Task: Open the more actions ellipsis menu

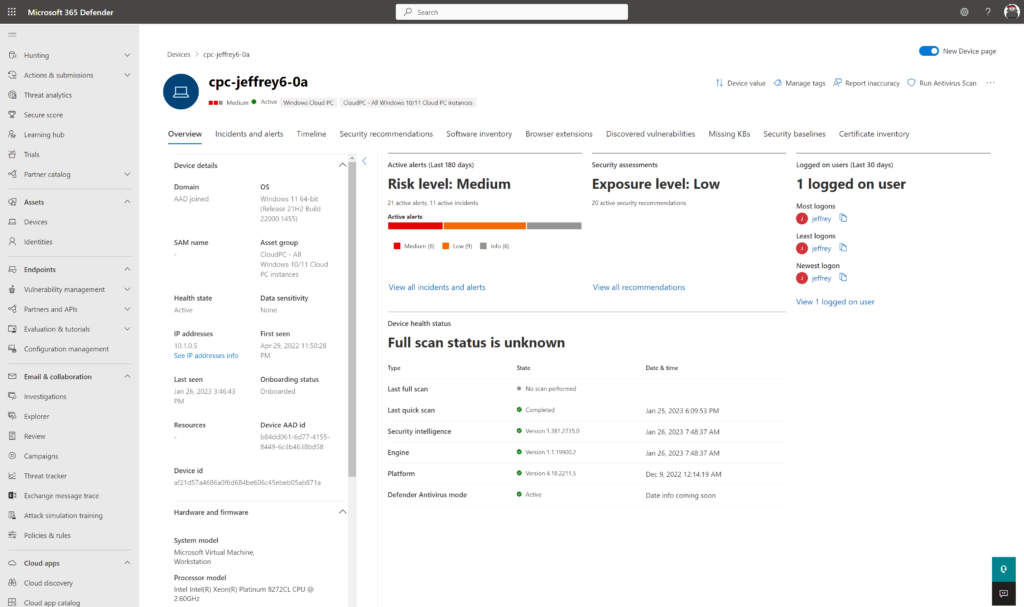Action: click(991, 83)
